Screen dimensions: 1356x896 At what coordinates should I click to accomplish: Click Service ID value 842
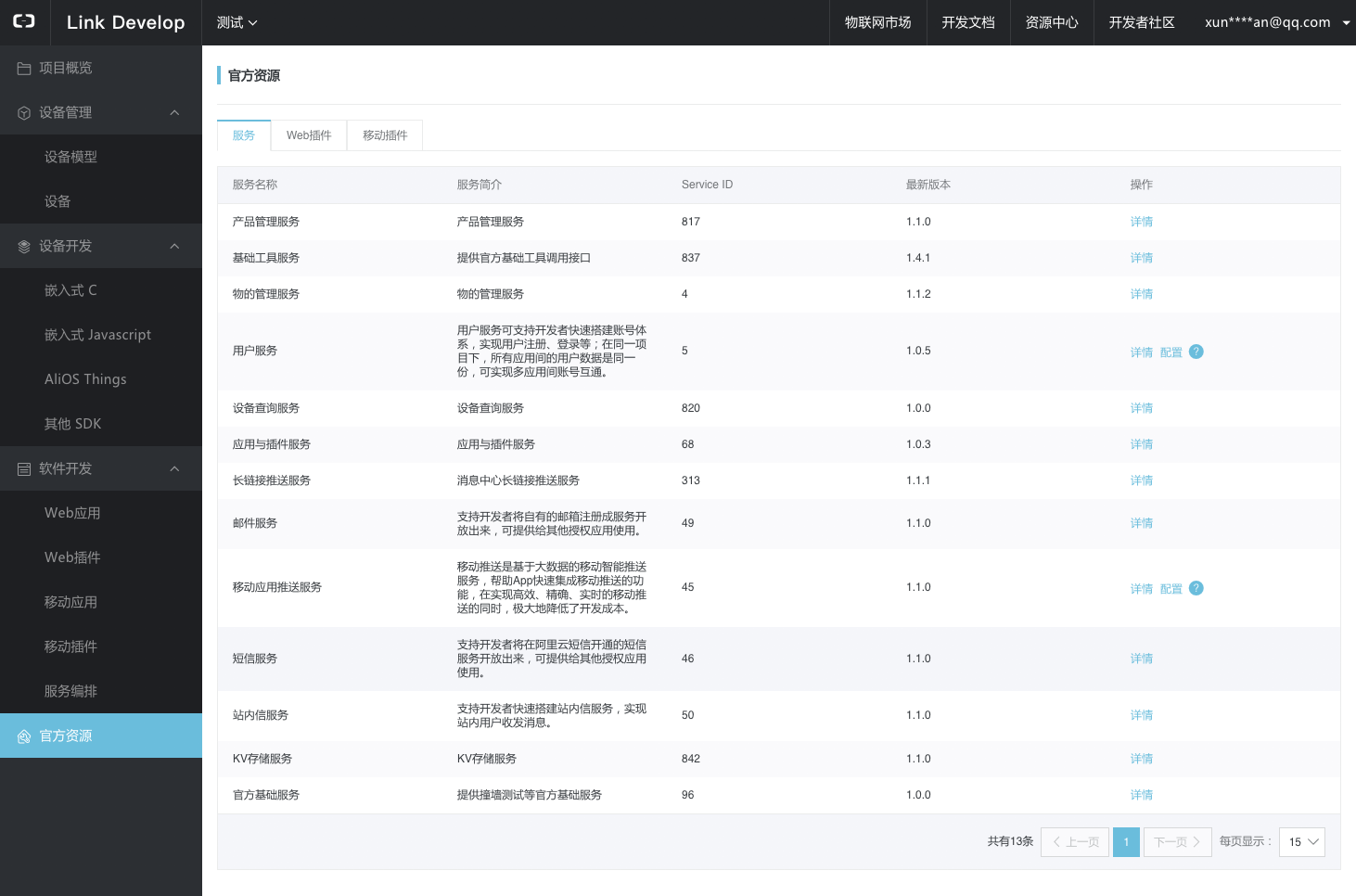[691, 759]
